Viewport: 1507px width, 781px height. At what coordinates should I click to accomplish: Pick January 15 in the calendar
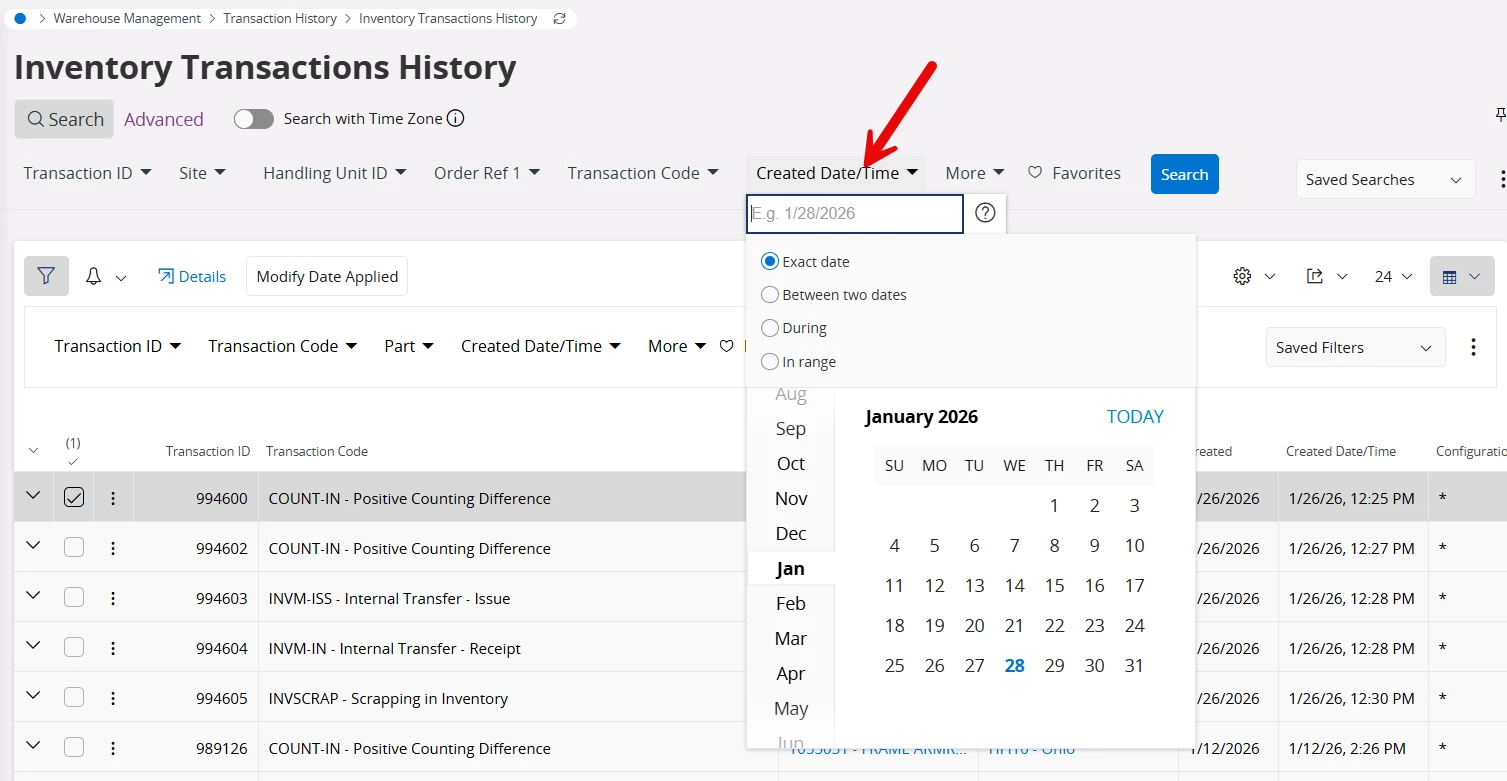point(1054,585)
